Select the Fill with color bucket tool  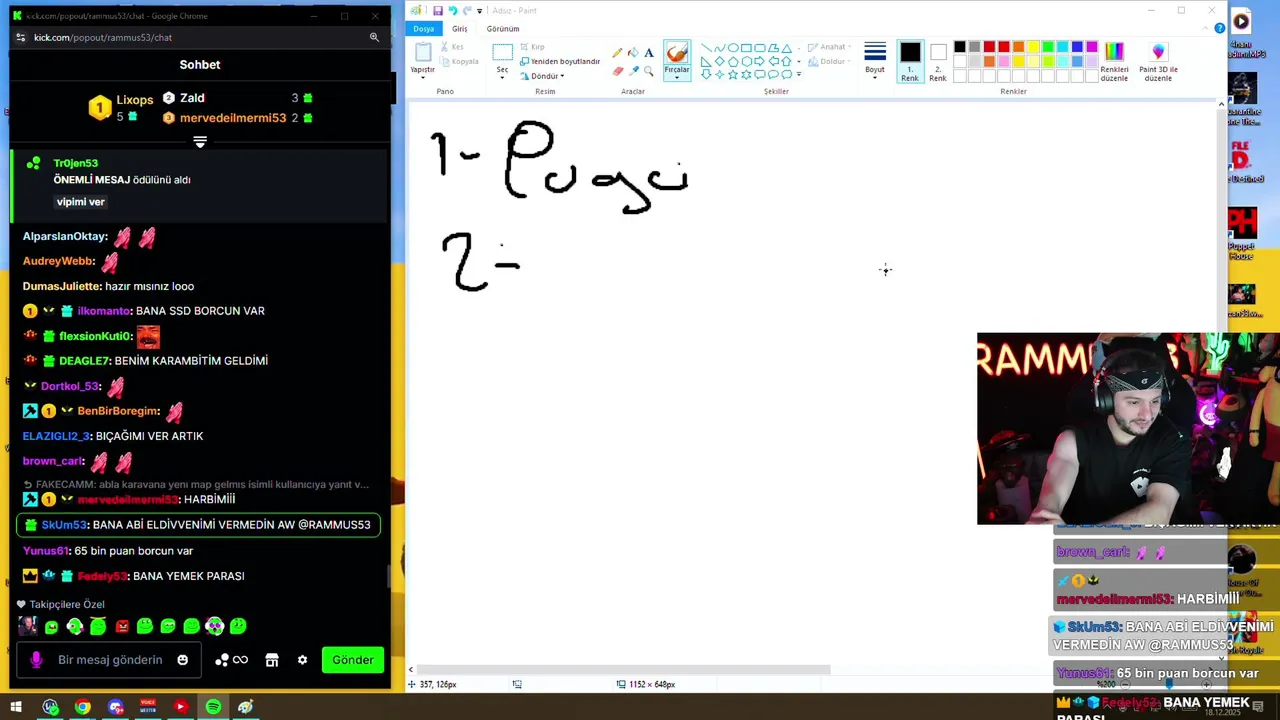633,53
